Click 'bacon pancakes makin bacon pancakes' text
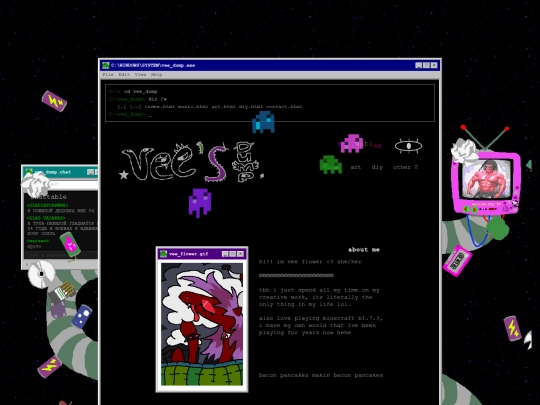This screenshot has height=405, width=540. [321, 375]
